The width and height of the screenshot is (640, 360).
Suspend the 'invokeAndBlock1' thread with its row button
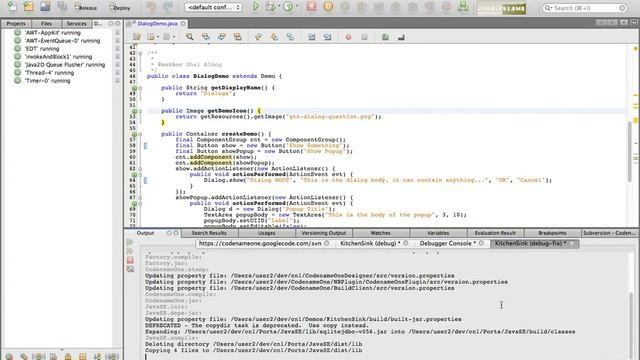click(117, 57)
